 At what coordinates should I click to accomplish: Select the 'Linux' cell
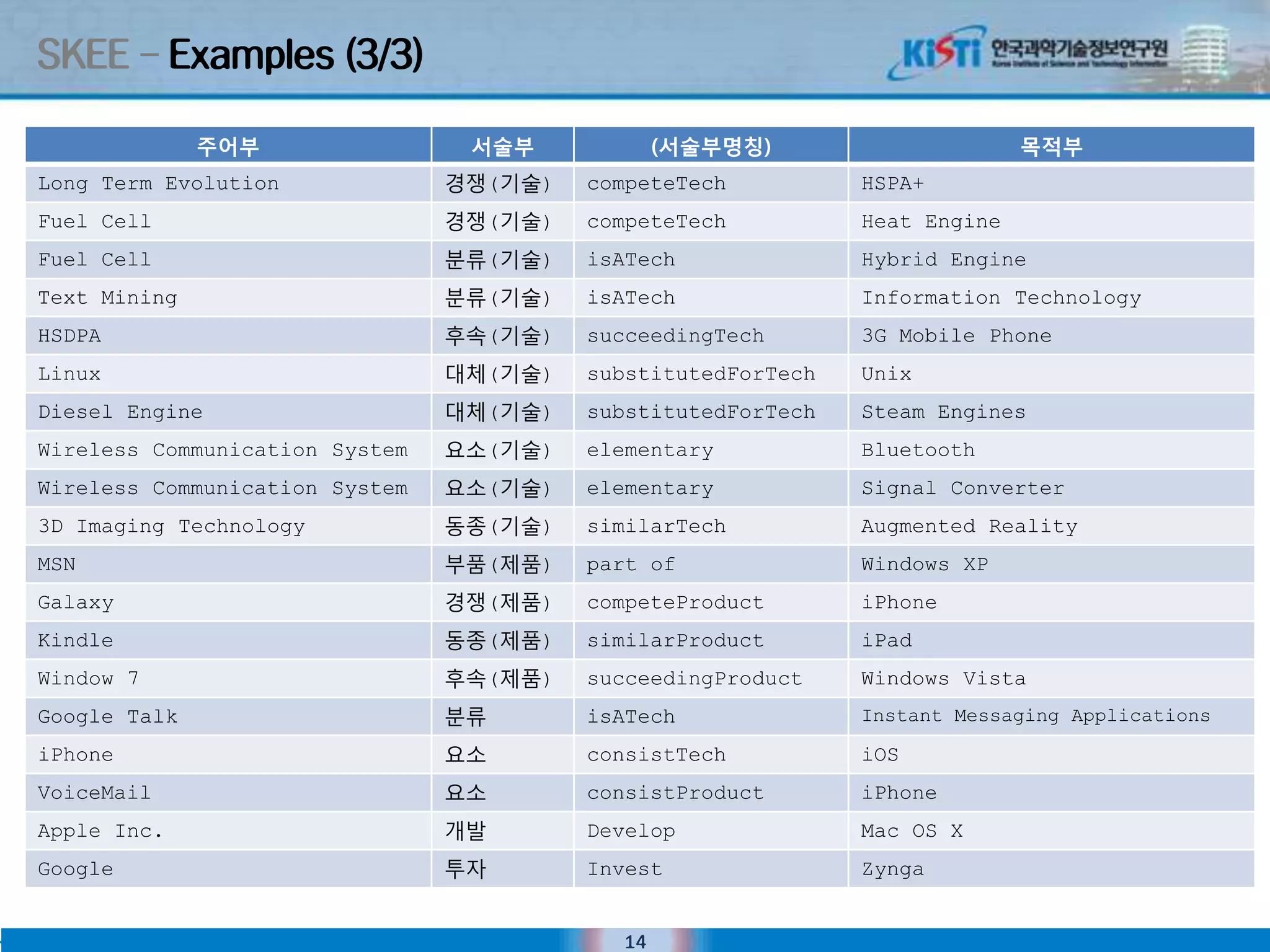click(x=228, y=374)
